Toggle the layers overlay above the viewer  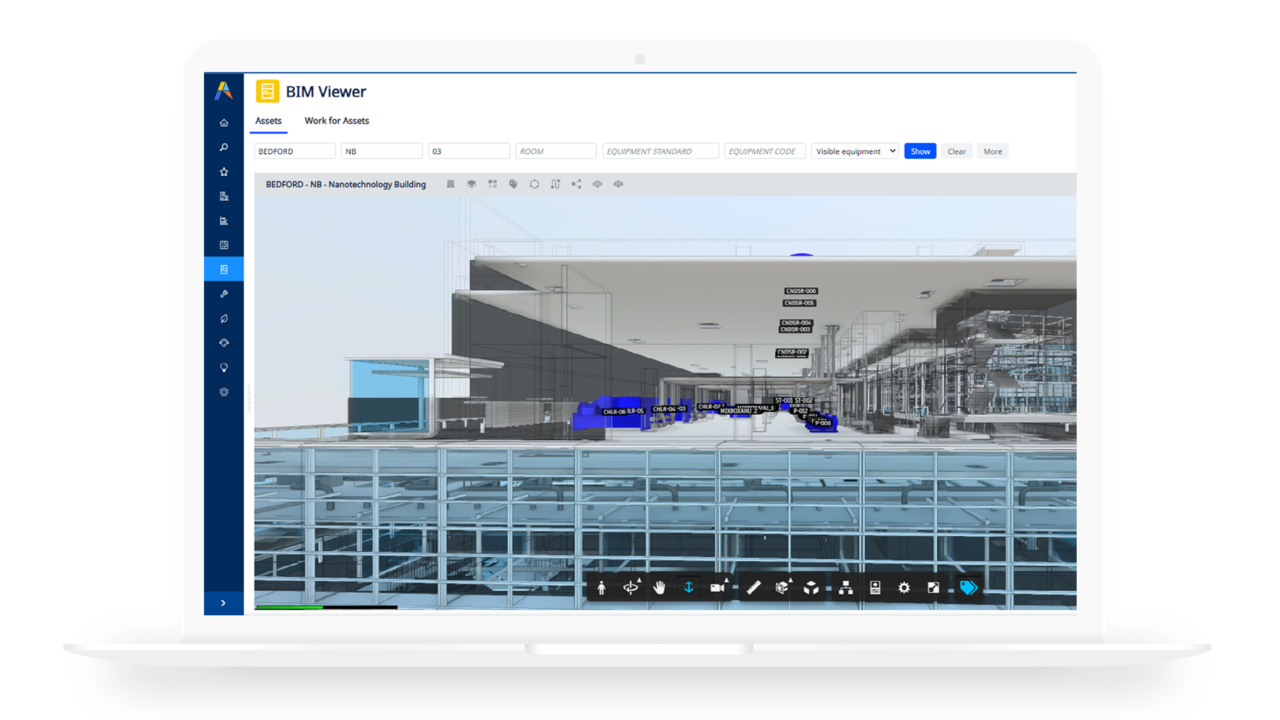[x=471, y=184]
